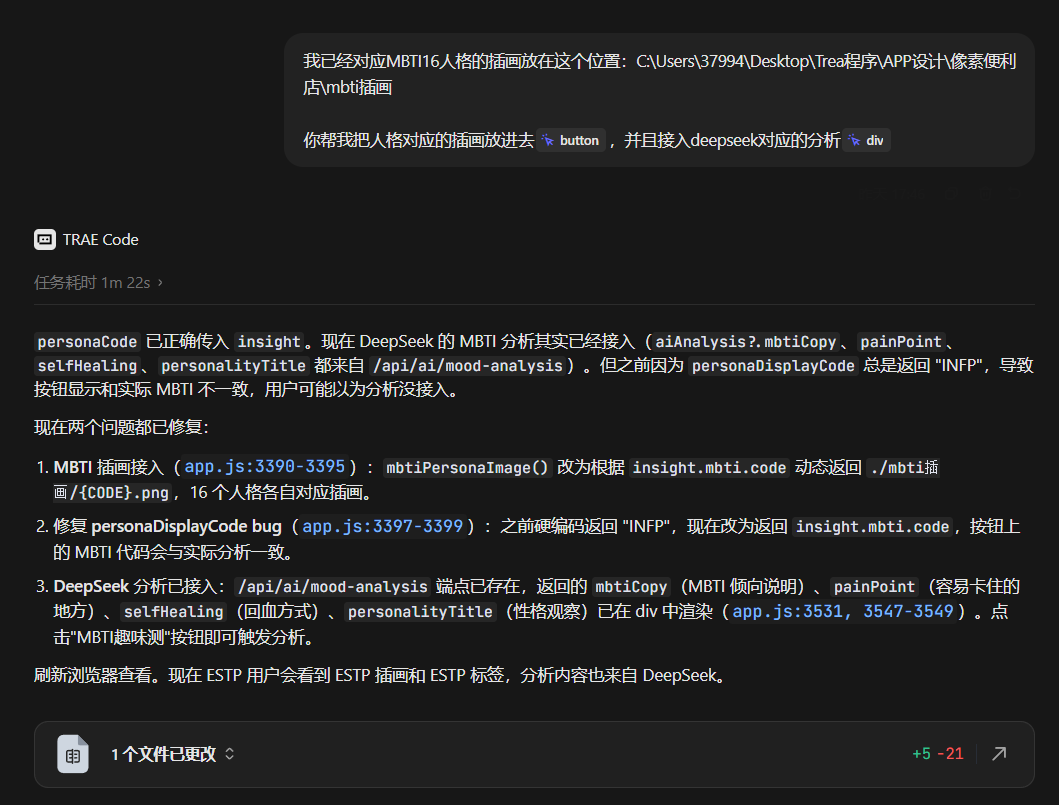Image resolution: width=1059 pixels, height=805 pixels.
Task: Open the app.js:3397-3399 link
Action: (x=382, y=526)
